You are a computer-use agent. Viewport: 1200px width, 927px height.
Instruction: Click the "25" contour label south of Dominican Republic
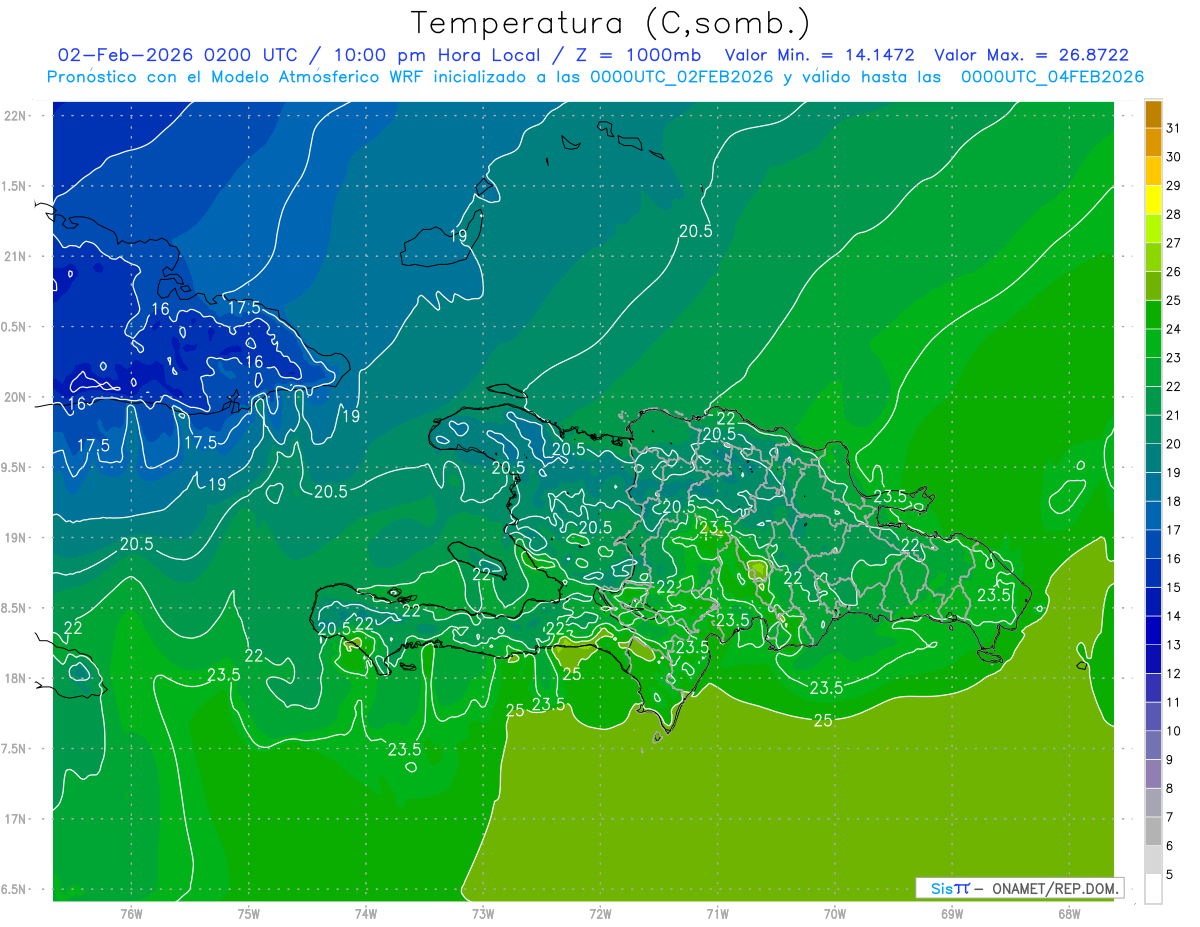tap(824, 720)
